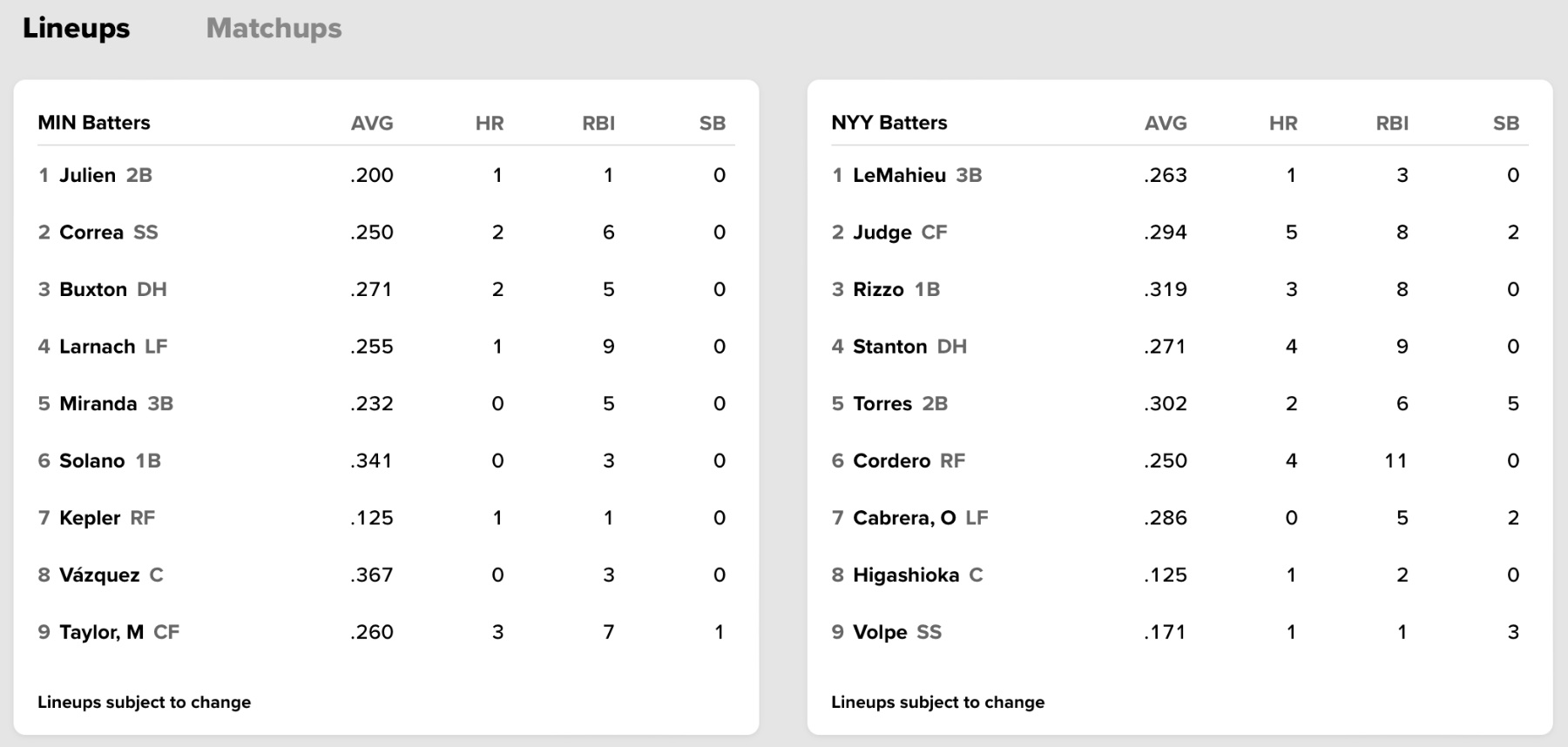Click on Judge in NYY lineup
The height and width of the screenshot is (747, 1568).
click(882, 232)
